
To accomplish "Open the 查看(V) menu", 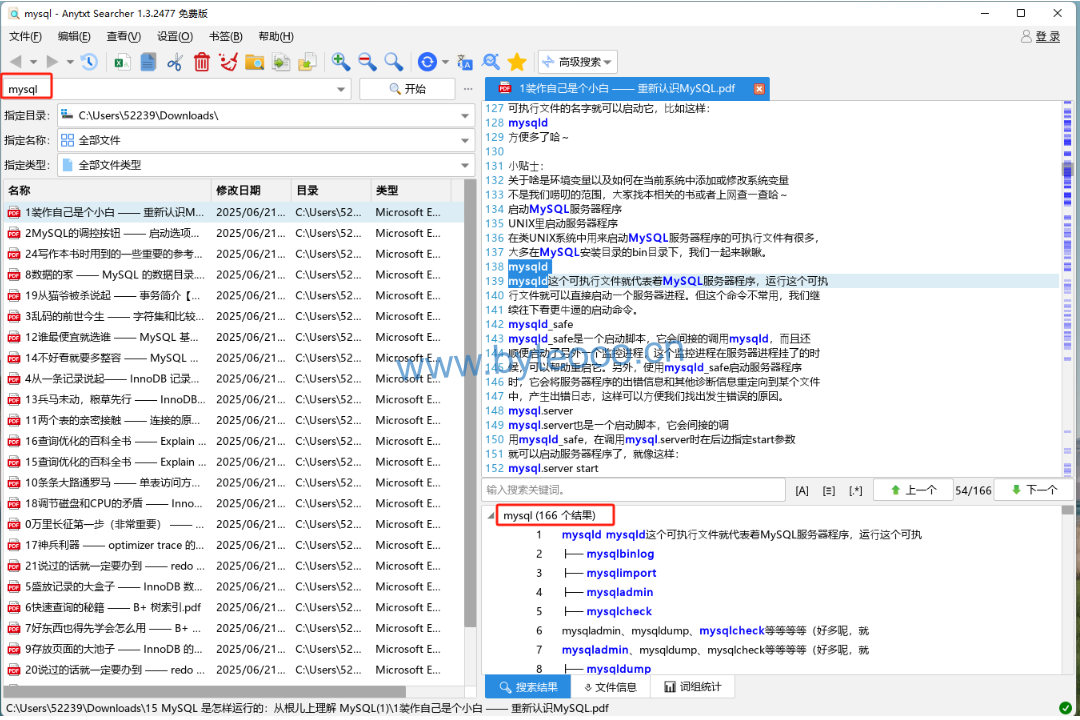I will tap(124, 37).
